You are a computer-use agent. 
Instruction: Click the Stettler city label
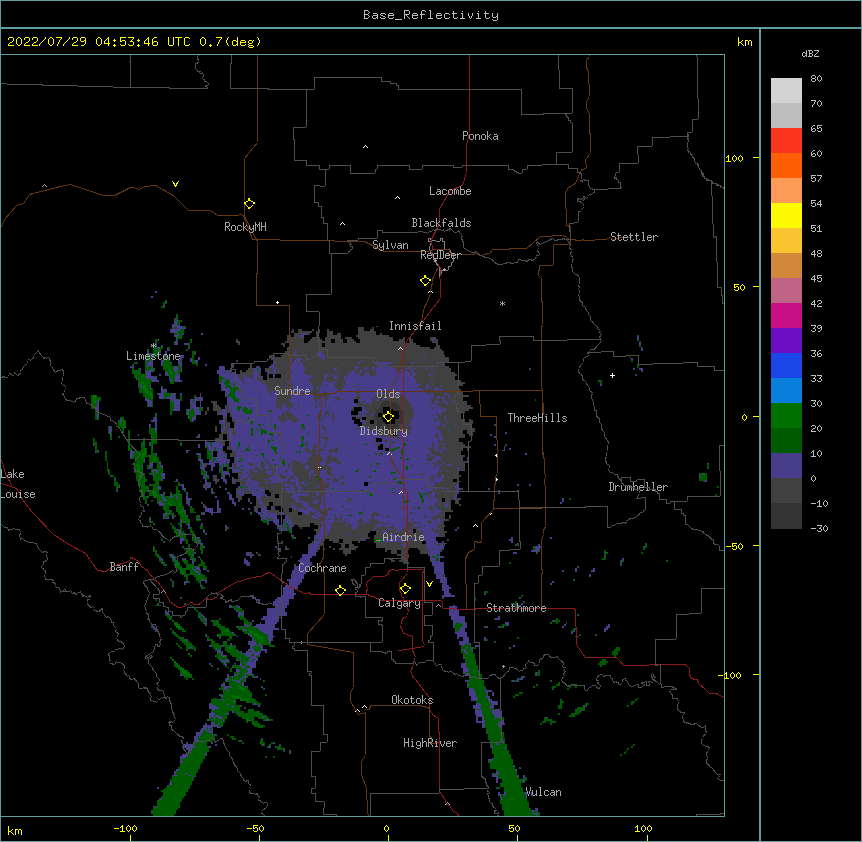coord(634,237)
